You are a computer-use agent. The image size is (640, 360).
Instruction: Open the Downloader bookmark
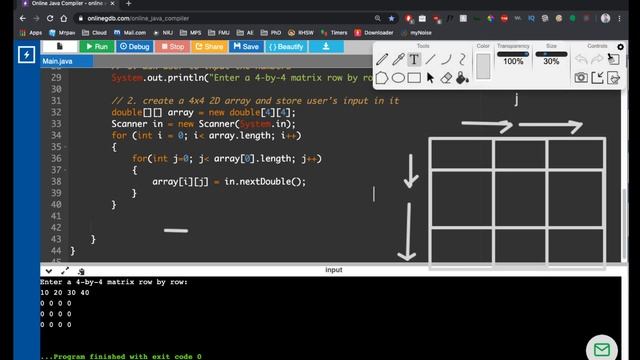(x=374, y=33)
